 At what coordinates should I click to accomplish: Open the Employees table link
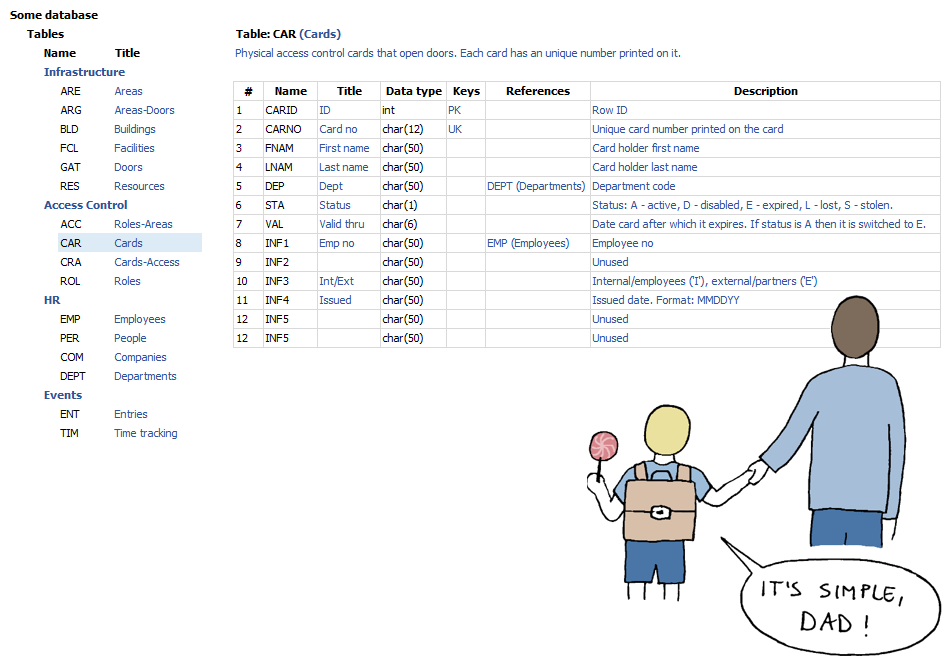(x=139, y=319)
